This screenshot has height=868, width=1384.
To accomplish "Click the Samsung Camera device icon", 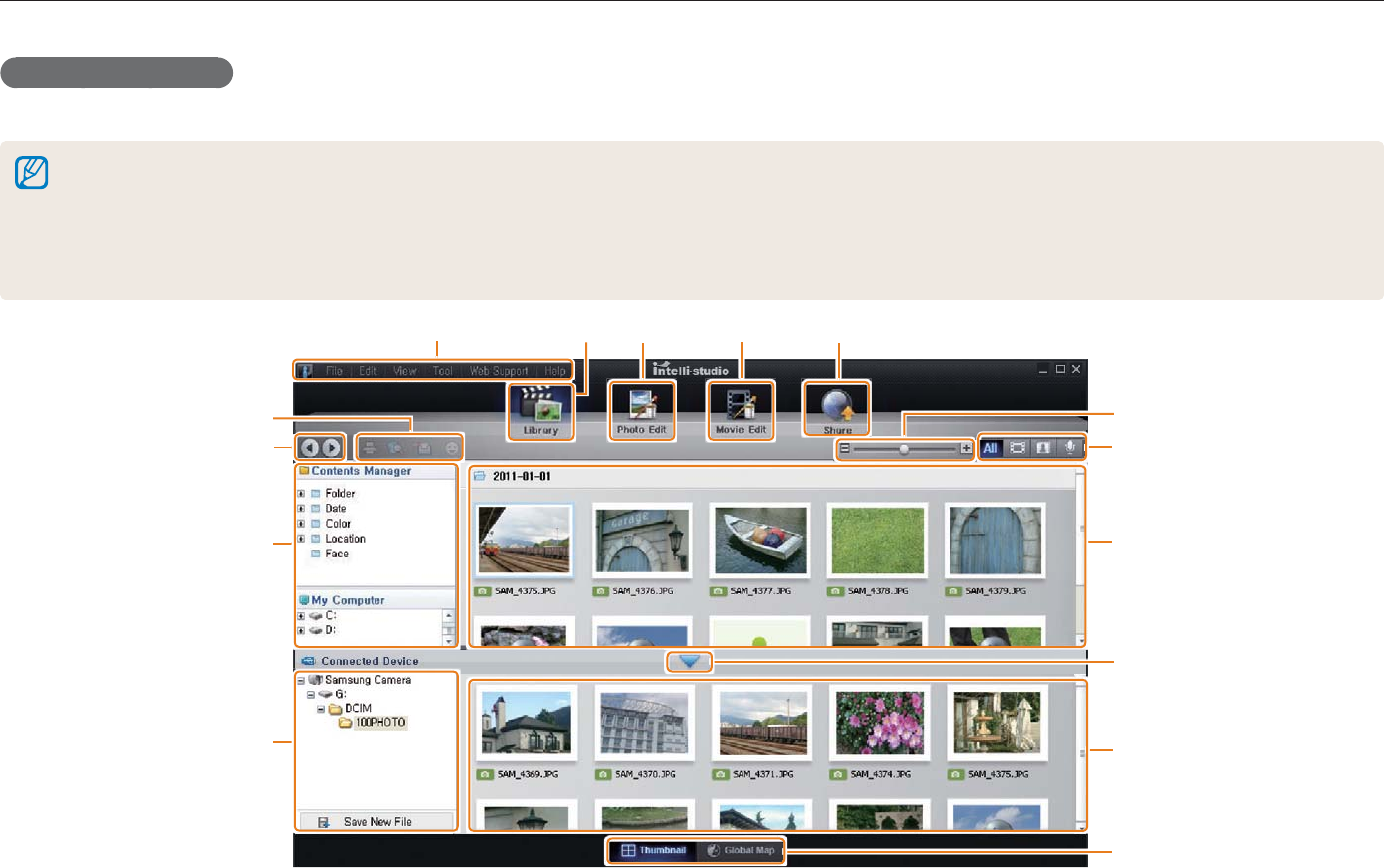I will (316, 679).
